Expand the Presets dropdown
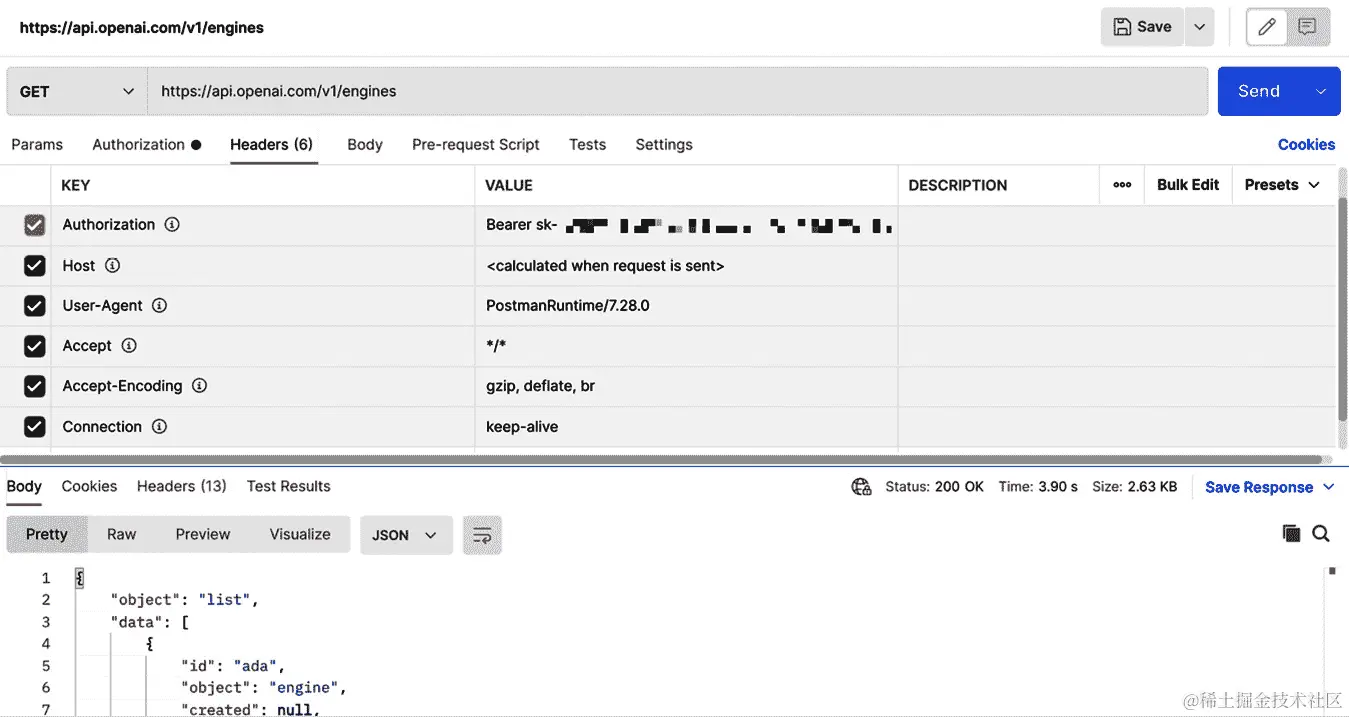 pos(1282,185)
